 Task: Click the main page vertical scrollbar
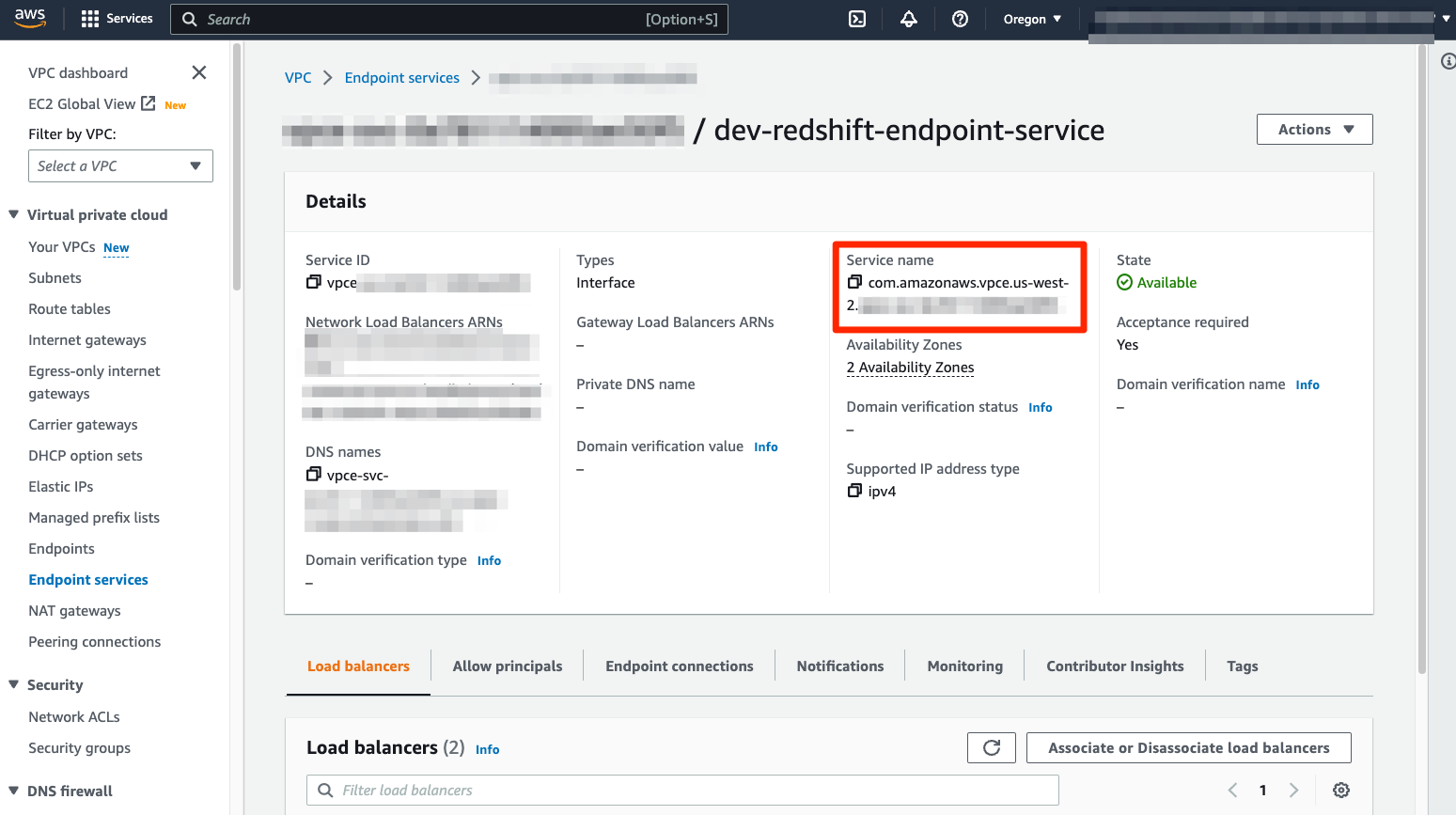[1422, 357]
